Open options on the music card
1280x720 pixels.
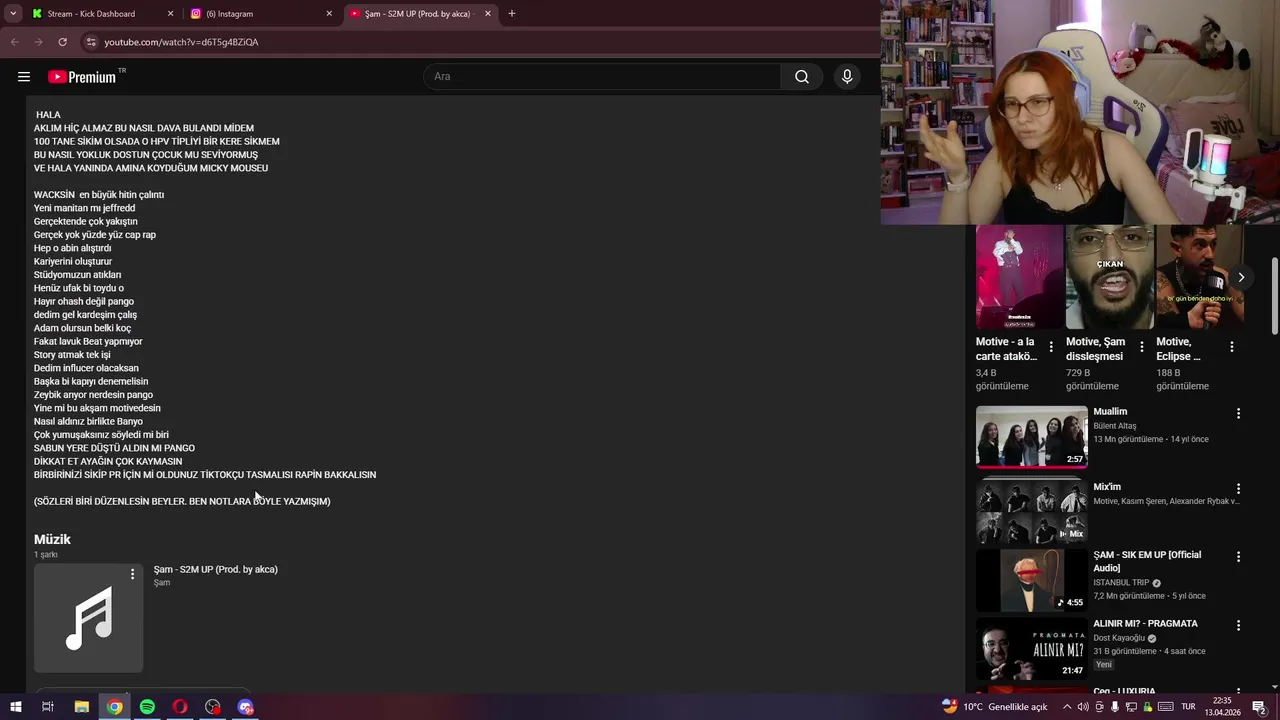(x=132, y=574)
